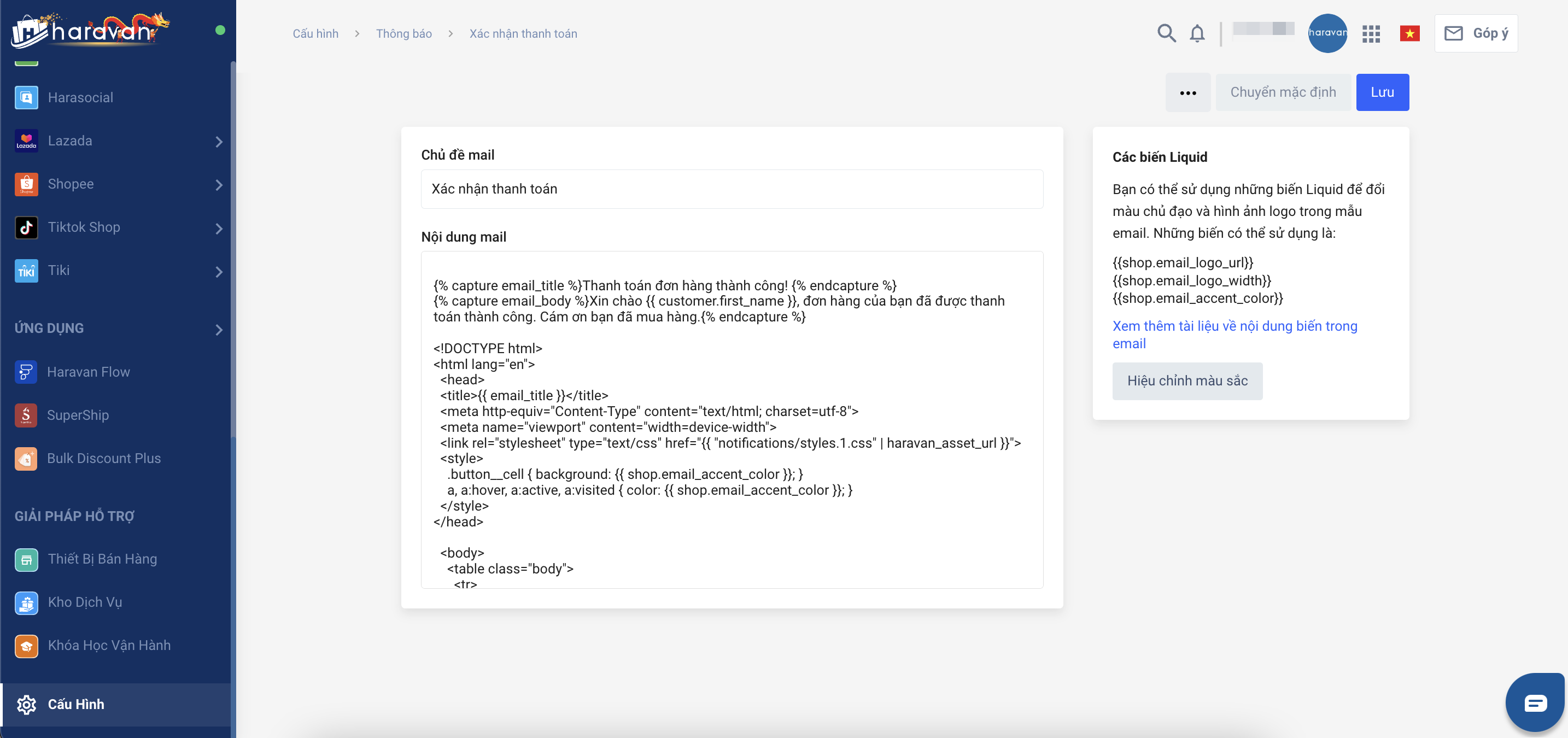Screen dimensions: 1568x738
Task: Expand the Shopee channel submenu
Action: pyautogui.click(x=219, y=184)
